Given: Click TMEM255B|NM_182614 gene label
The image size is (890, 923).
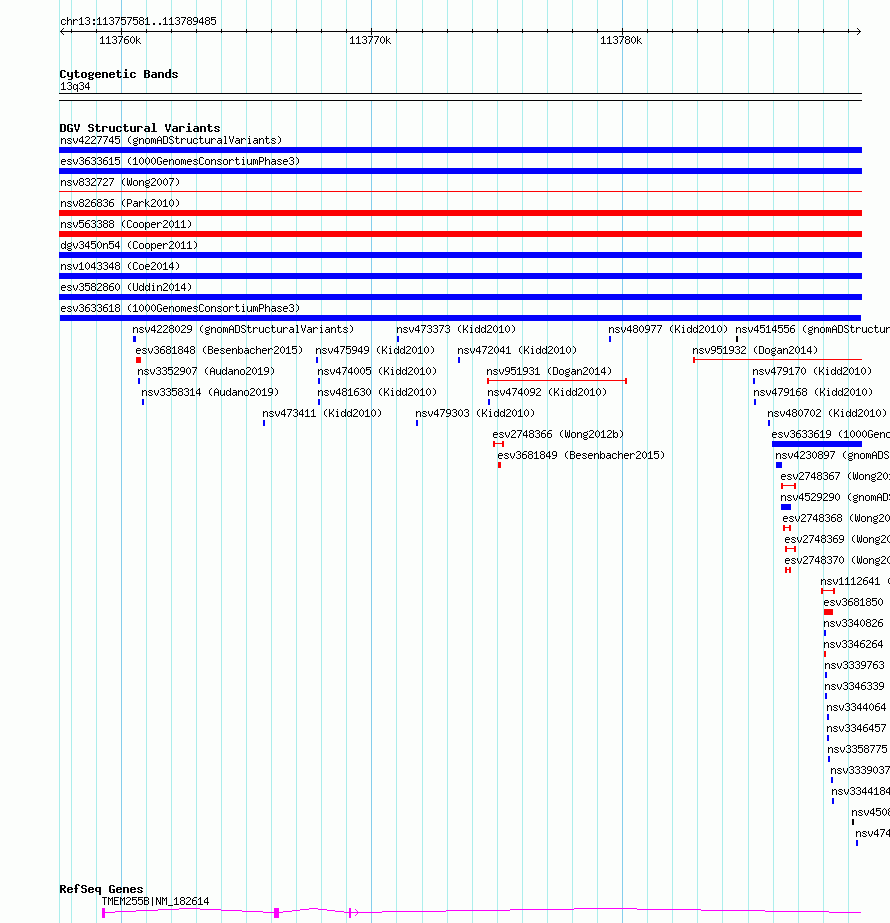Looking at the screenshot, I should [x=155, y=901].
